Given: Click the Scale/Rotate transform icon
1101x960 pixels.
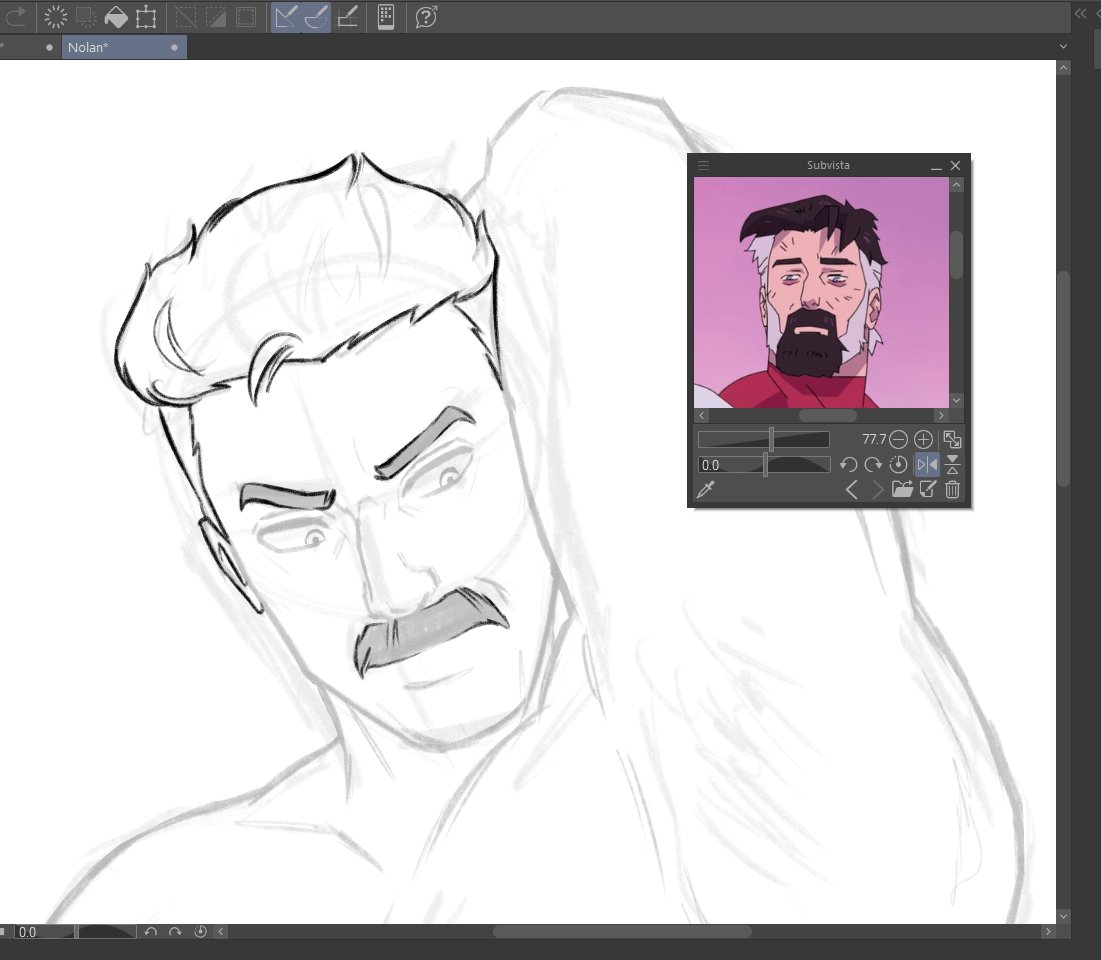Looking at the screenshot, I should 146,16.
